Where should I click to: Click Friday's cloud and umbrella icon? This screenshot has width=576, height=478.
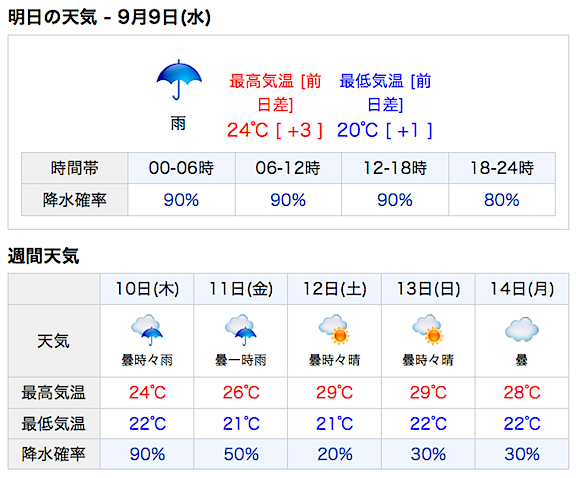pos(241,330)
